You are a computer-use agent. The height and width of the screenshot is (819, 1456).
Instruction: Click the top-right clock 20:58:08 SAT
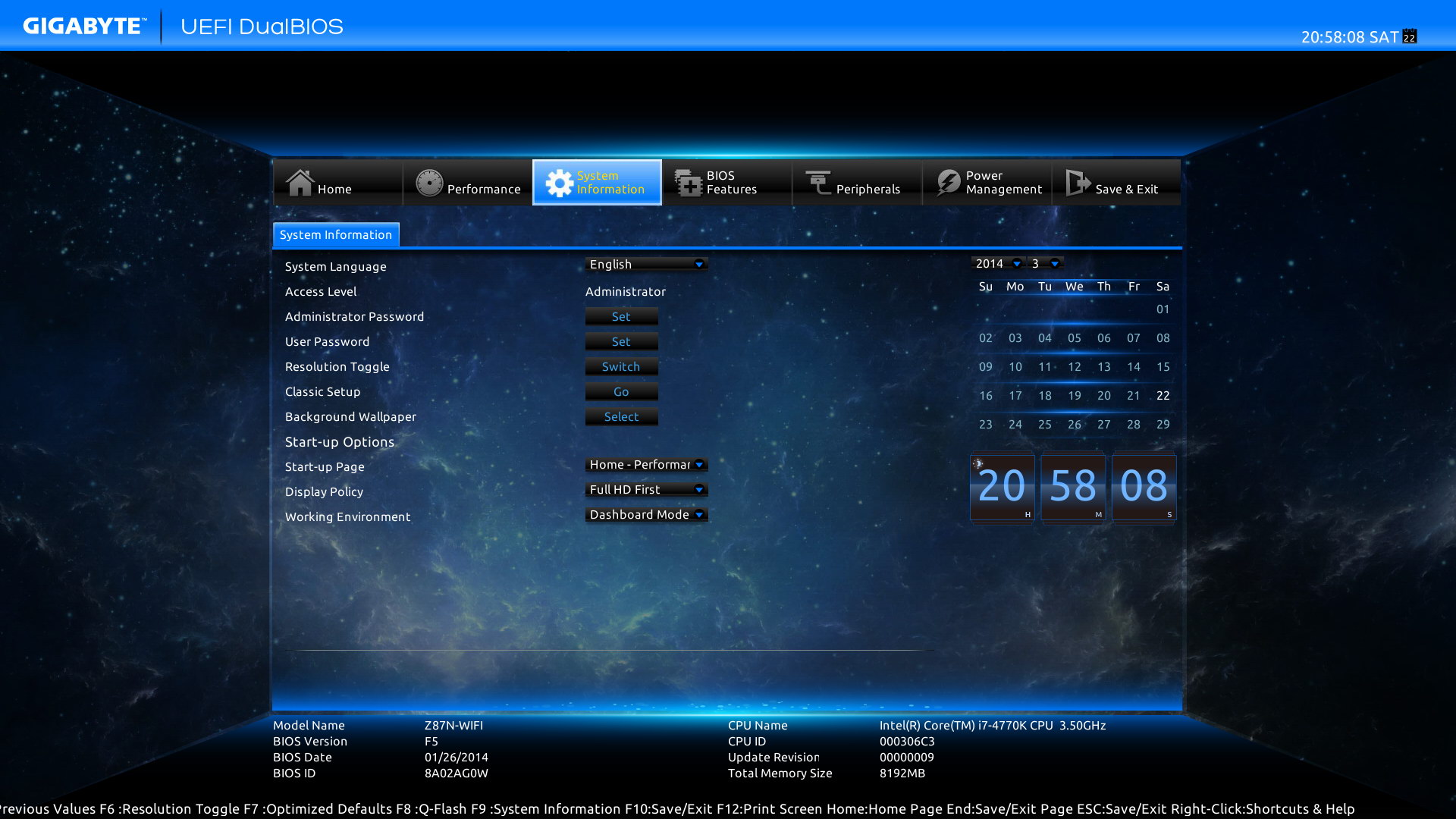point(1350,36)
